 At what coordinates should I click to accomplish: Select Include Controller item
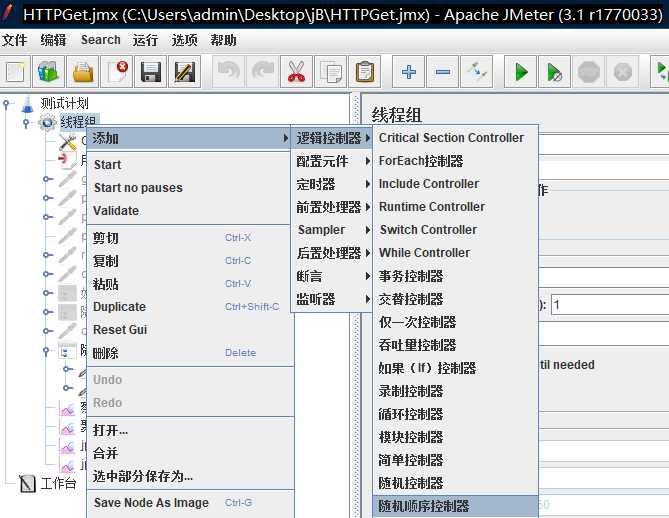[x=455, y=184]
